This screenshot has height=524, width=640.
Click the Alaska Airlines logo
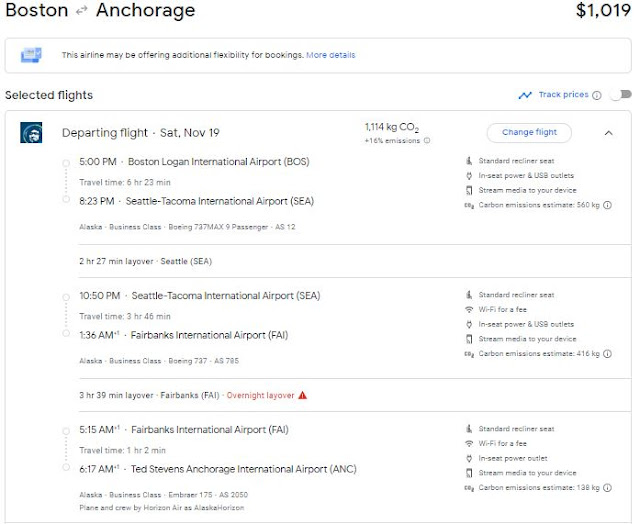tap(31, 134)
